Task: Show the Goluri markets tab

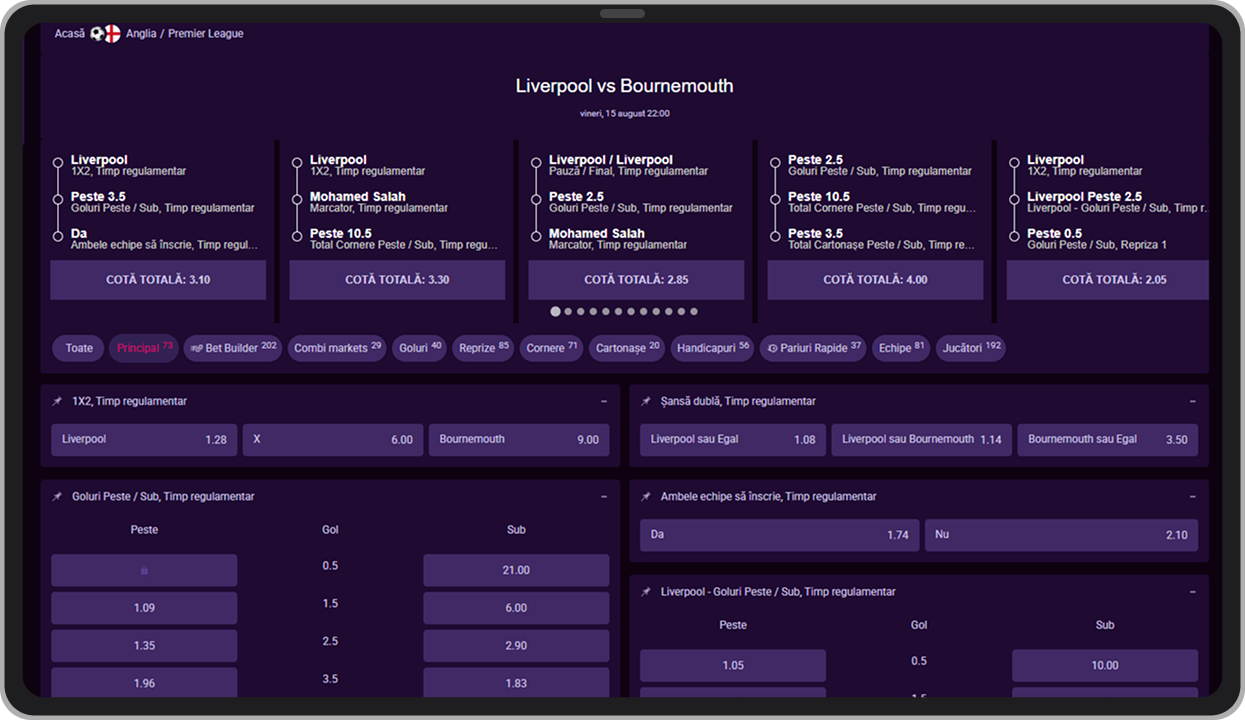Action: pos(420,348)
